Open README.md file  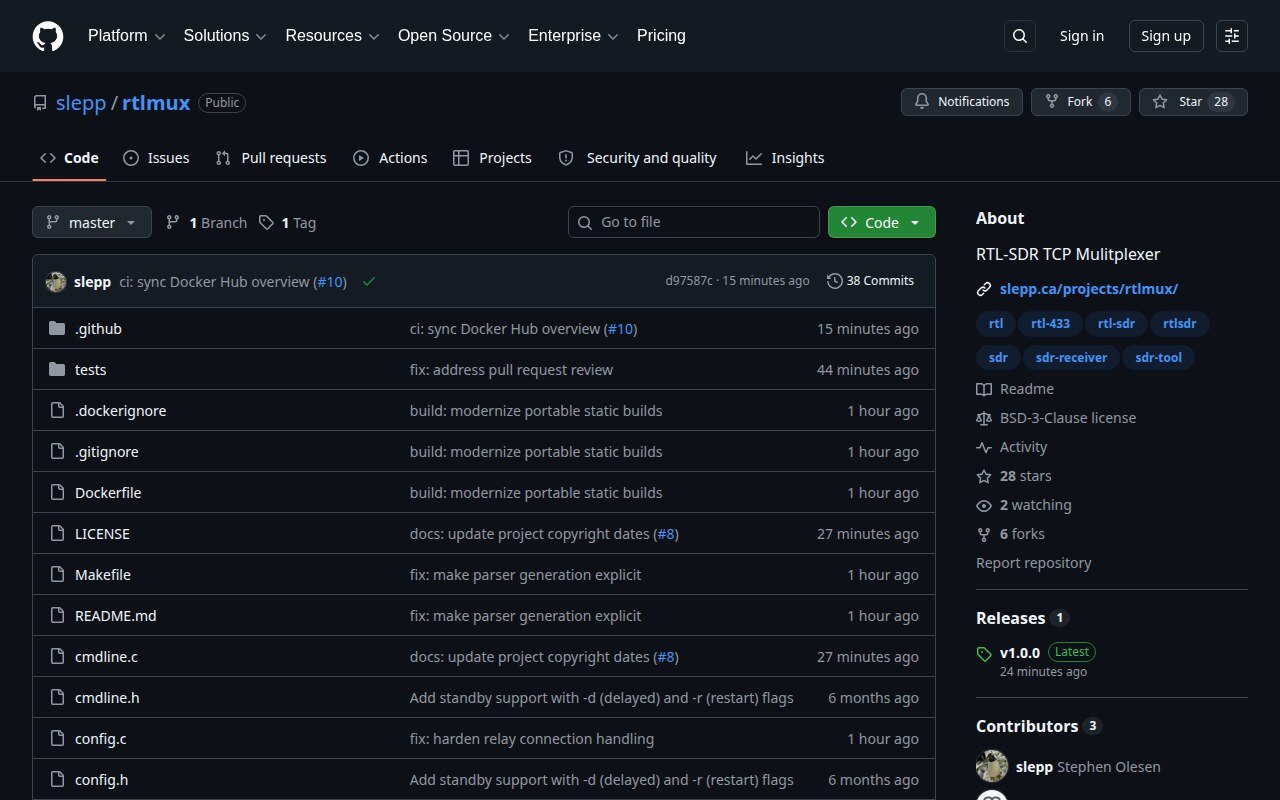pyautogui.click(x=116, y=616)
